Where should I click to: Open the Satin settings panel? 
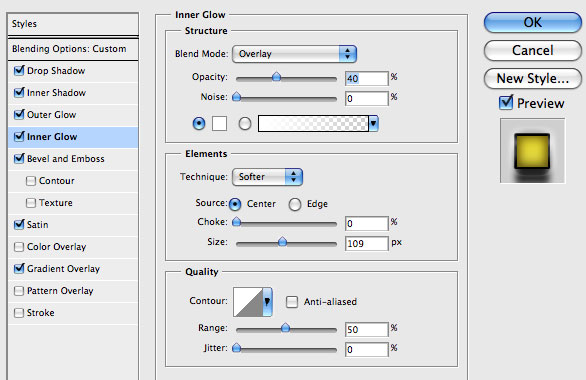tap(37, 225)
